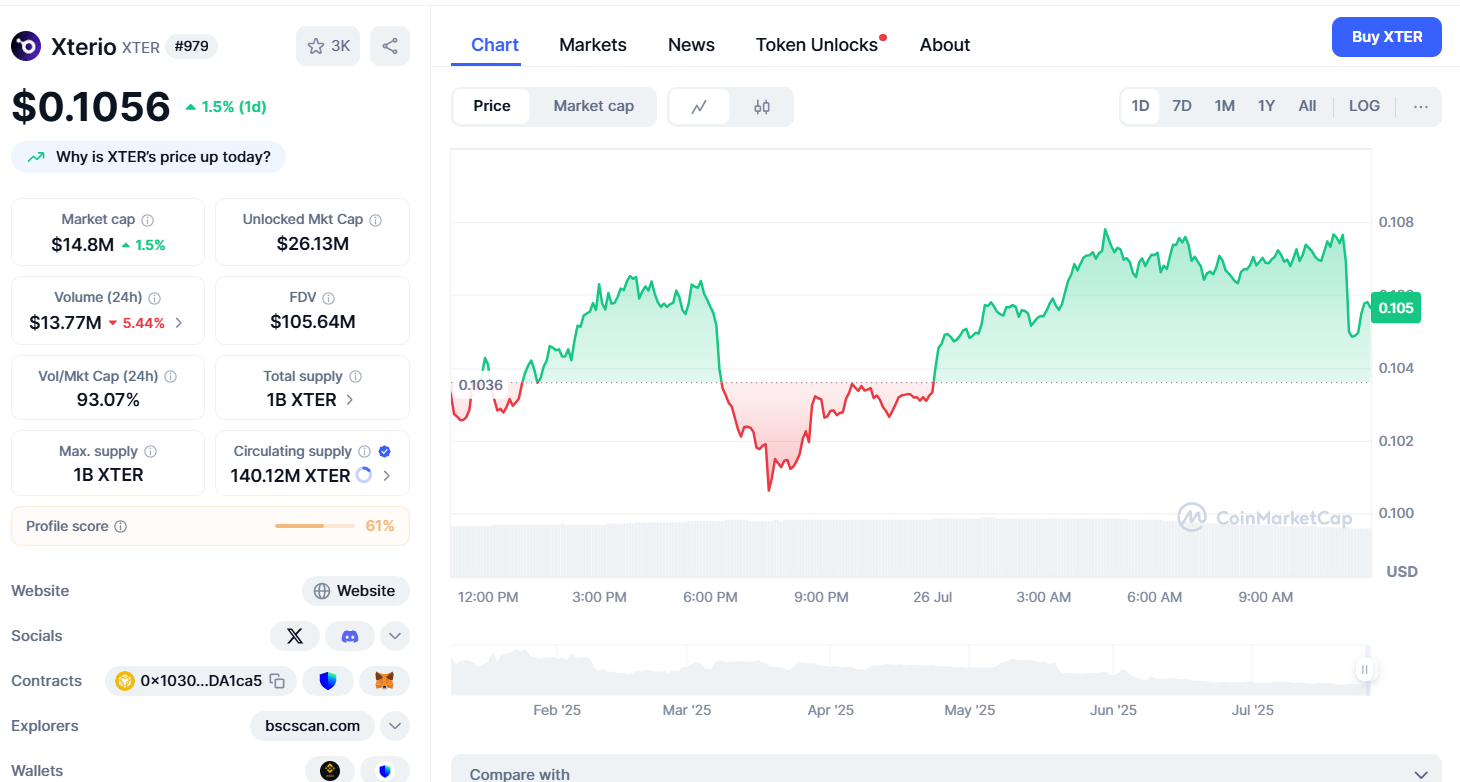Set chart range to 1M
This screenshot has height=782, width=1460.
(1225, 106)
